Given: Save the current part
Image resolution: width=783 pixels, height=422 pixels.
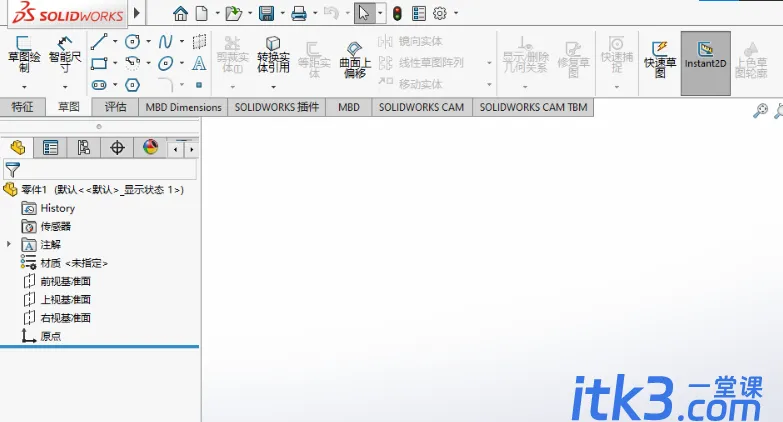Looking at the screenshot, I should click(x=266, y=13).
